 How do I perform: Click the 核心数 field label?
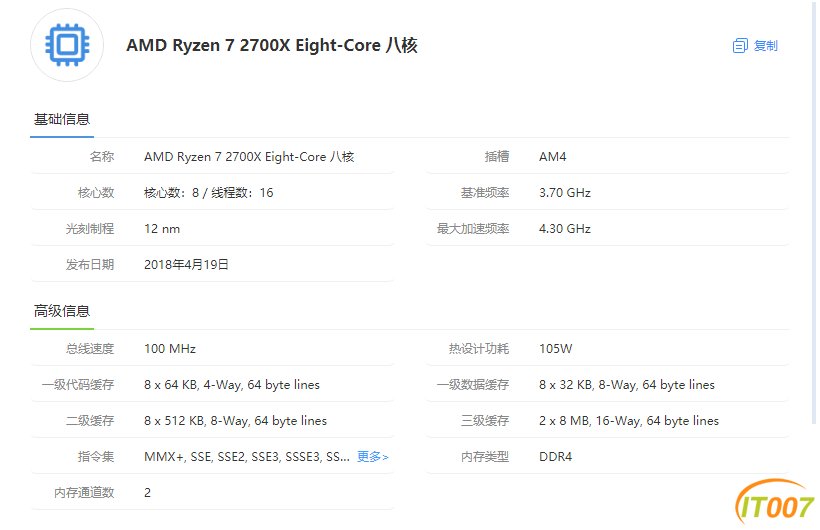pos(96,193)
